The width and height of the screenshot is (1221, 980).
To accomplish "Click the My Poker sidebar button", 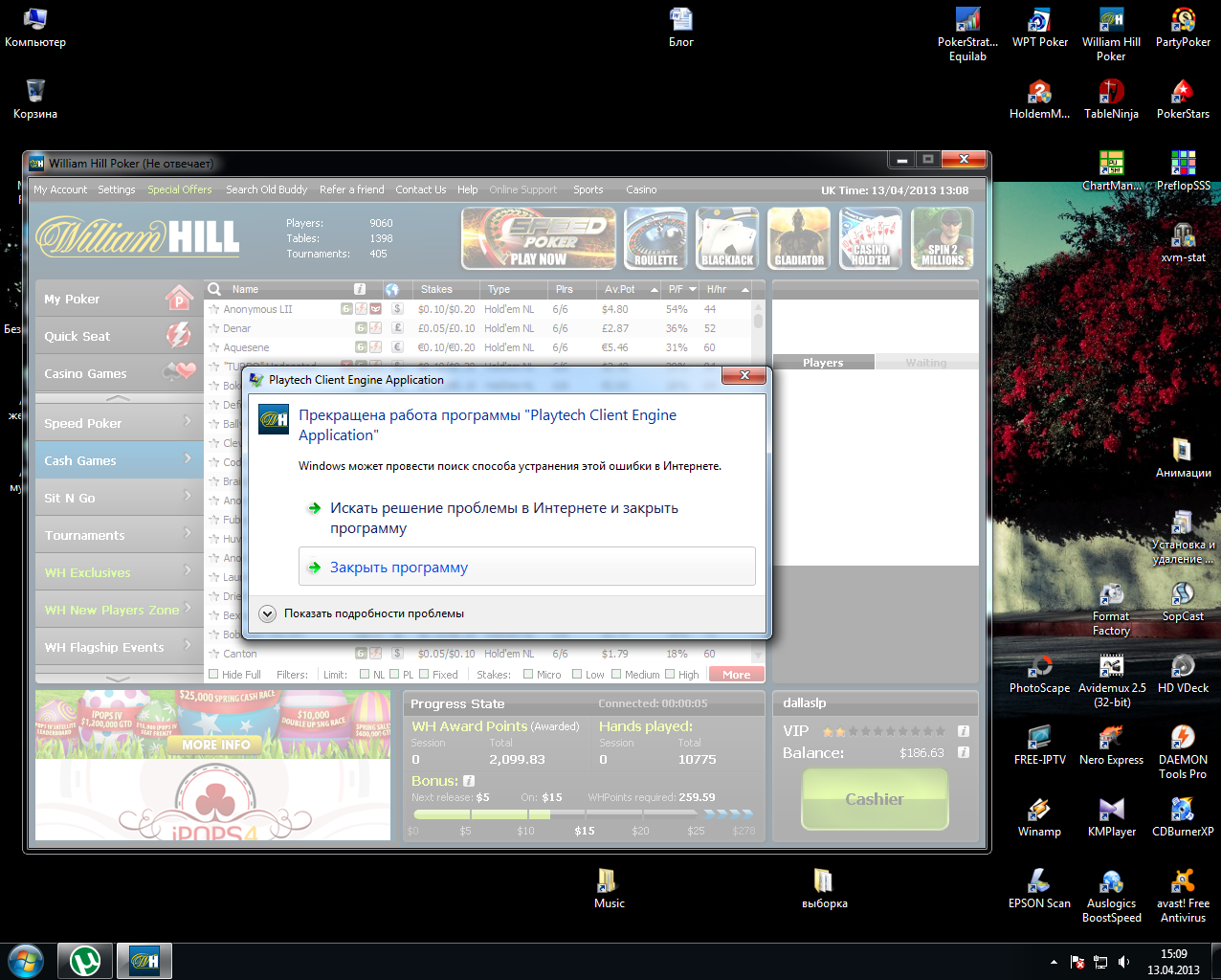I will (120, 299).
